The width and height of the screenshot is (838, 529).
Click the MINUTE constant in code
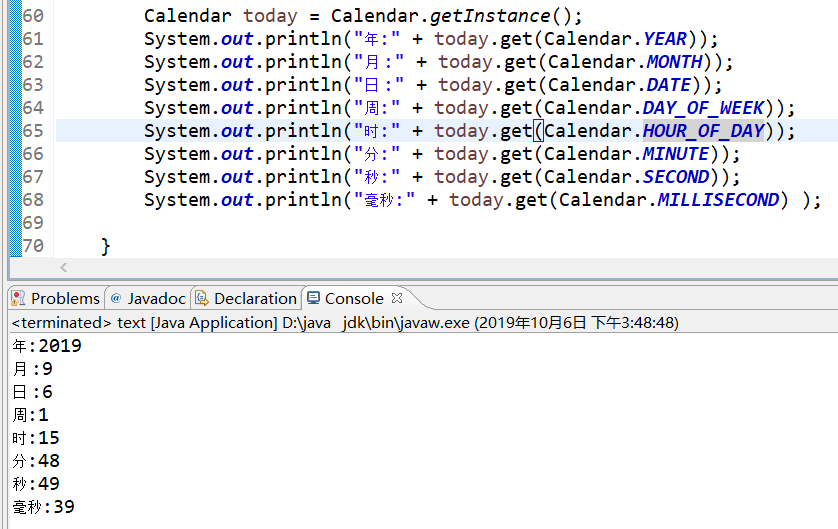[676, 154]
